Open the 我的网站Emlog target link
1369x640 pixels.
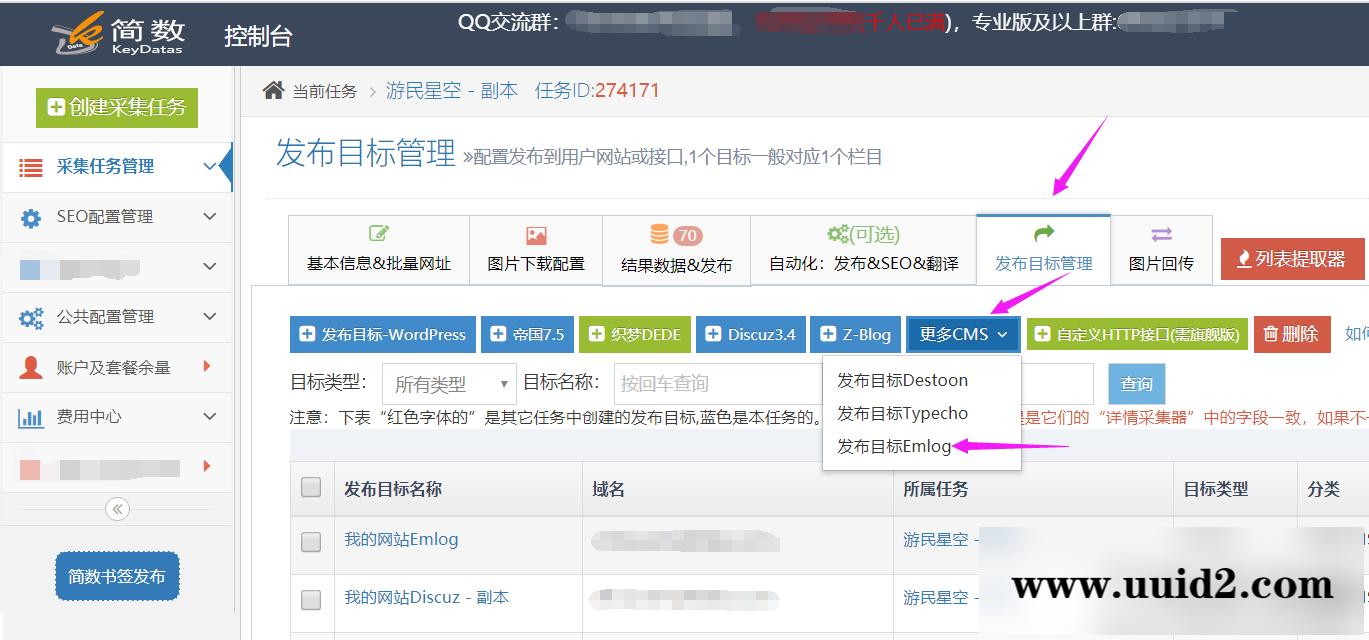click(x=401, y=540)
